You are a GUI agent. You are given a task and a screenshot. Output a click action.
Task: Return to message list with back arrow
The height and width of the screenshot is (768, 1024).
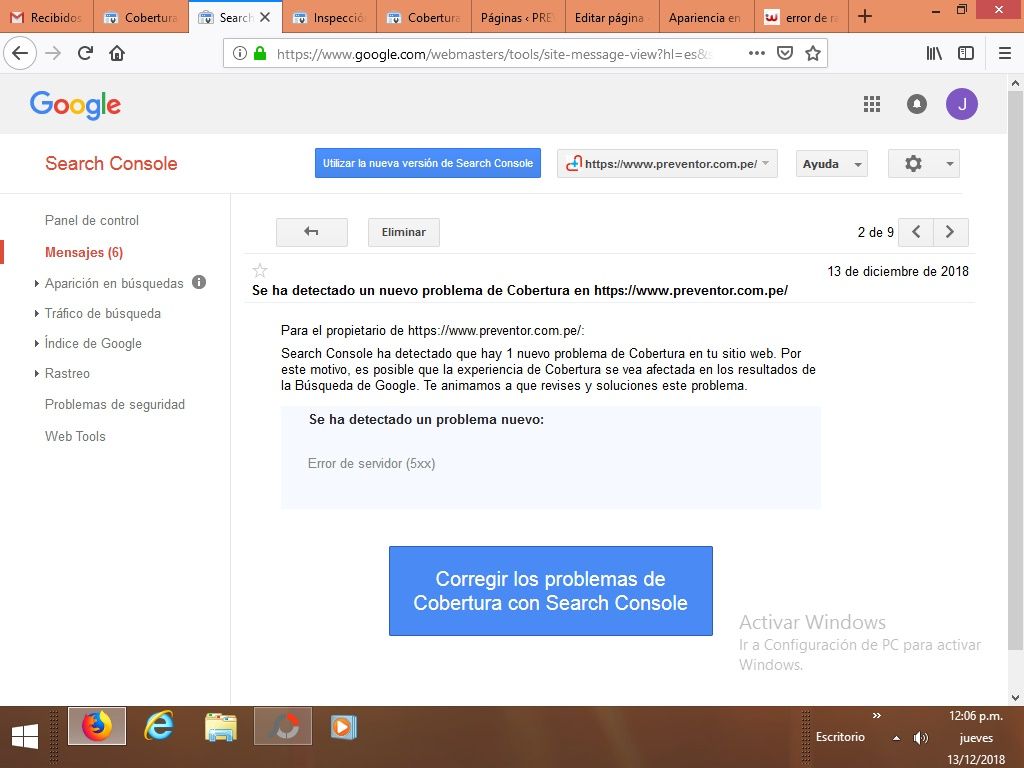click(x=312, y=232)
